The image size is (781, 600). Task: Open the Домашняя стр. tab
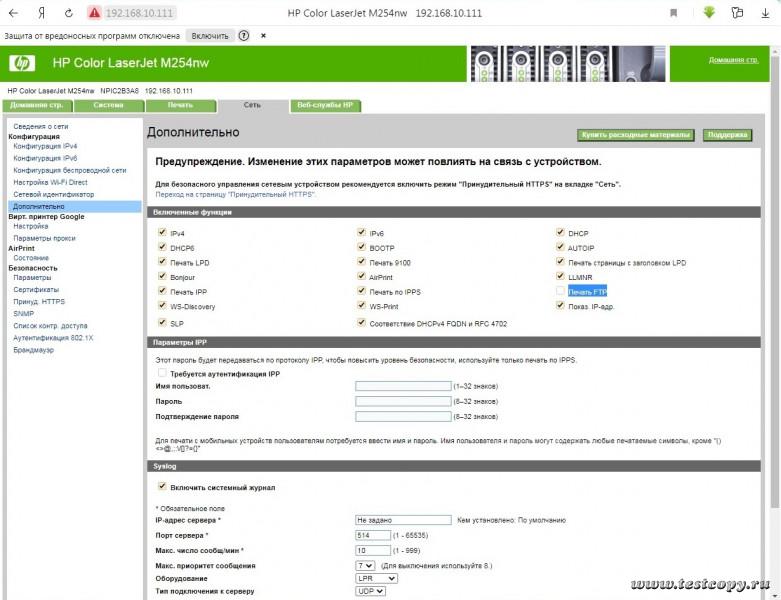(x=37, y=106)
